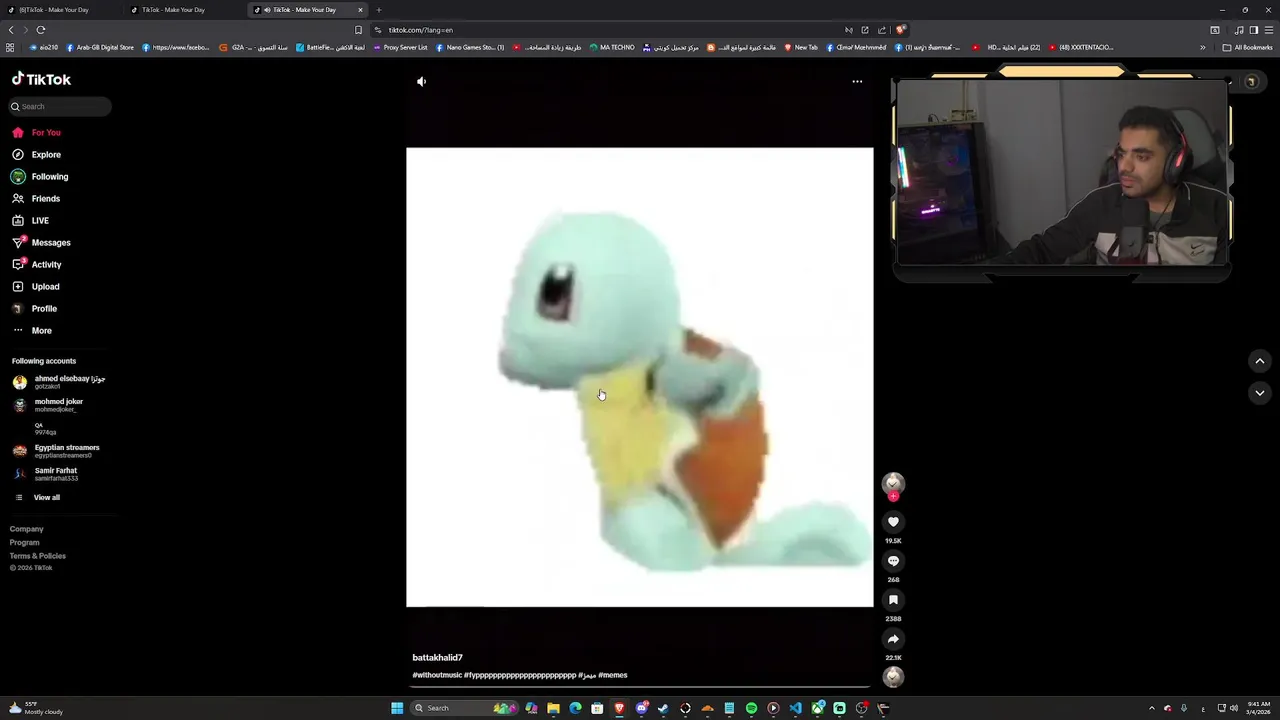Click the browser back arrow
1280x720 pixels.
pyautogui.click(x=11, y=30)
